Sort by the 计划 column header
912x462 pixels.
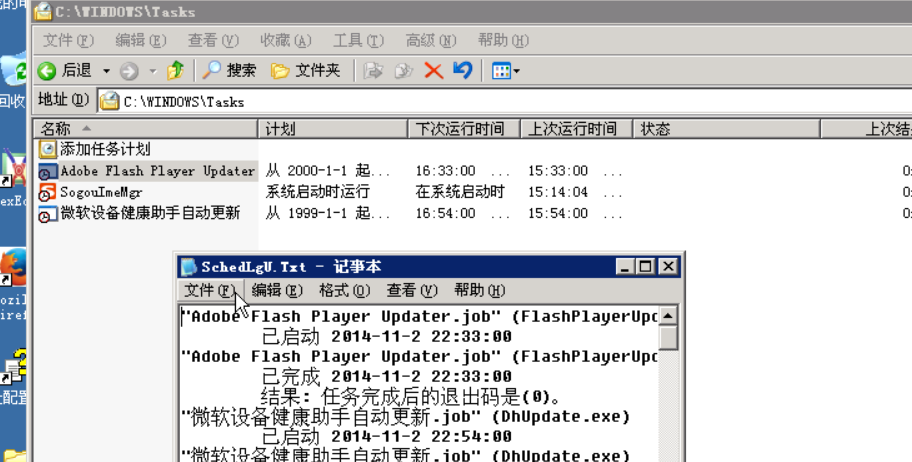point(333,129)
